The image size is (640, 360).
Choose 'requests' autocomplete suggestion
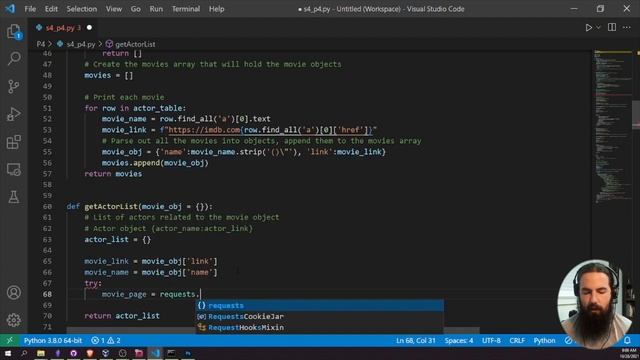pyautogui.click(x=320, y=305)
